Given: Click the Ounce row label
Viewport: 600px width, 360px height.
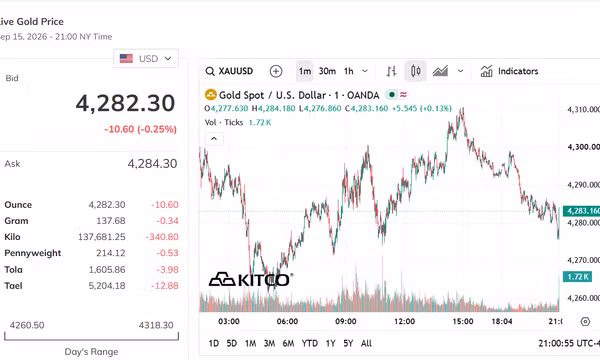Looking at the screenshot, I should tap(18, 205).
